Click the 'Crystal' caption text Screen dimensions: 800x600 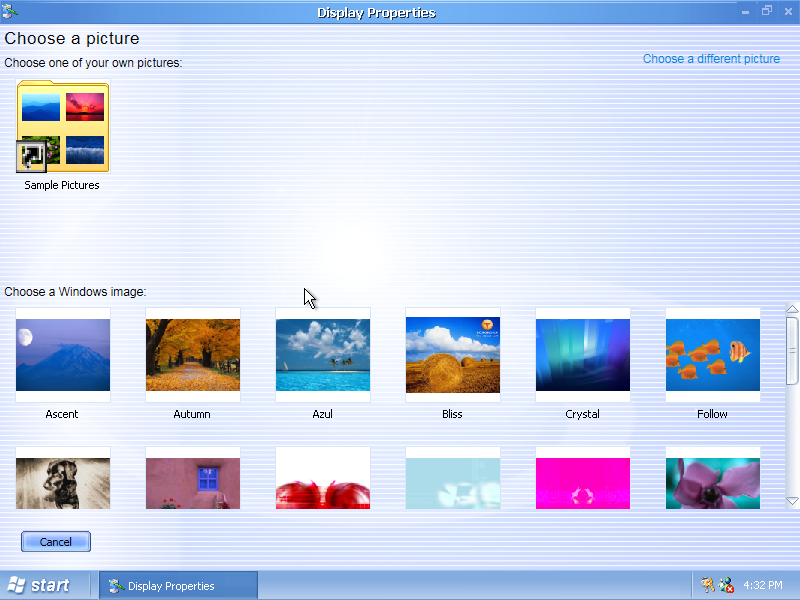pos(582,414)
